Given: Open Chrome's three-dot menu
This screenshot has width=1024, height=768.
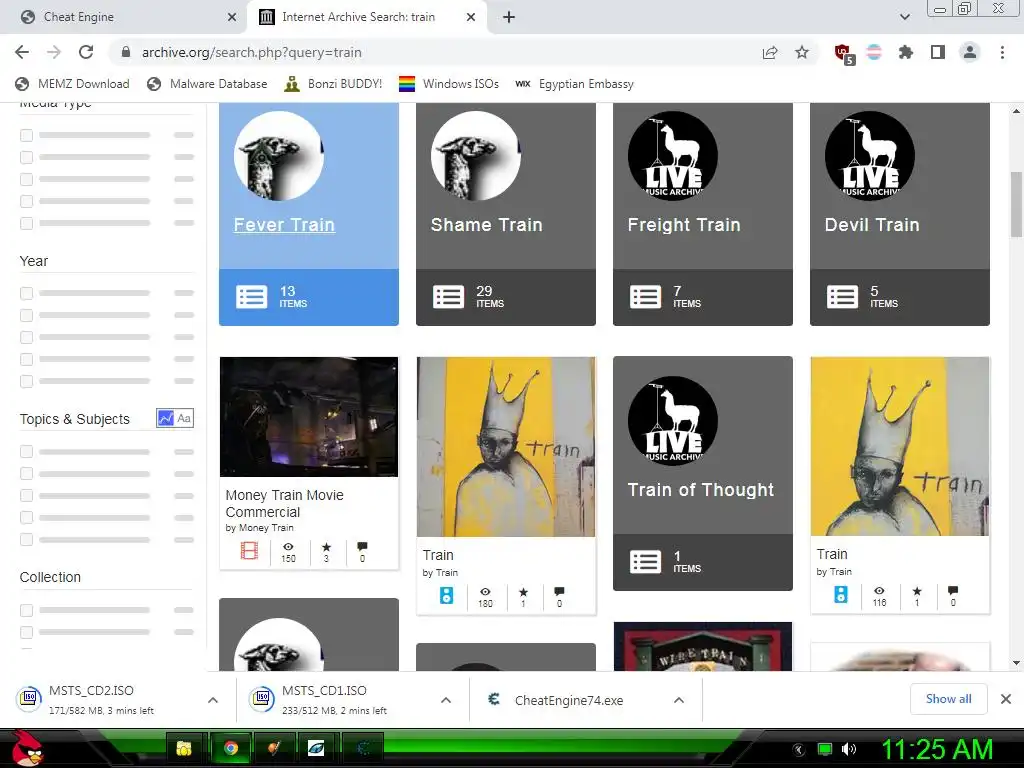Looking at the screenshot, I should pyautogui.click(x=1002, y=52).
